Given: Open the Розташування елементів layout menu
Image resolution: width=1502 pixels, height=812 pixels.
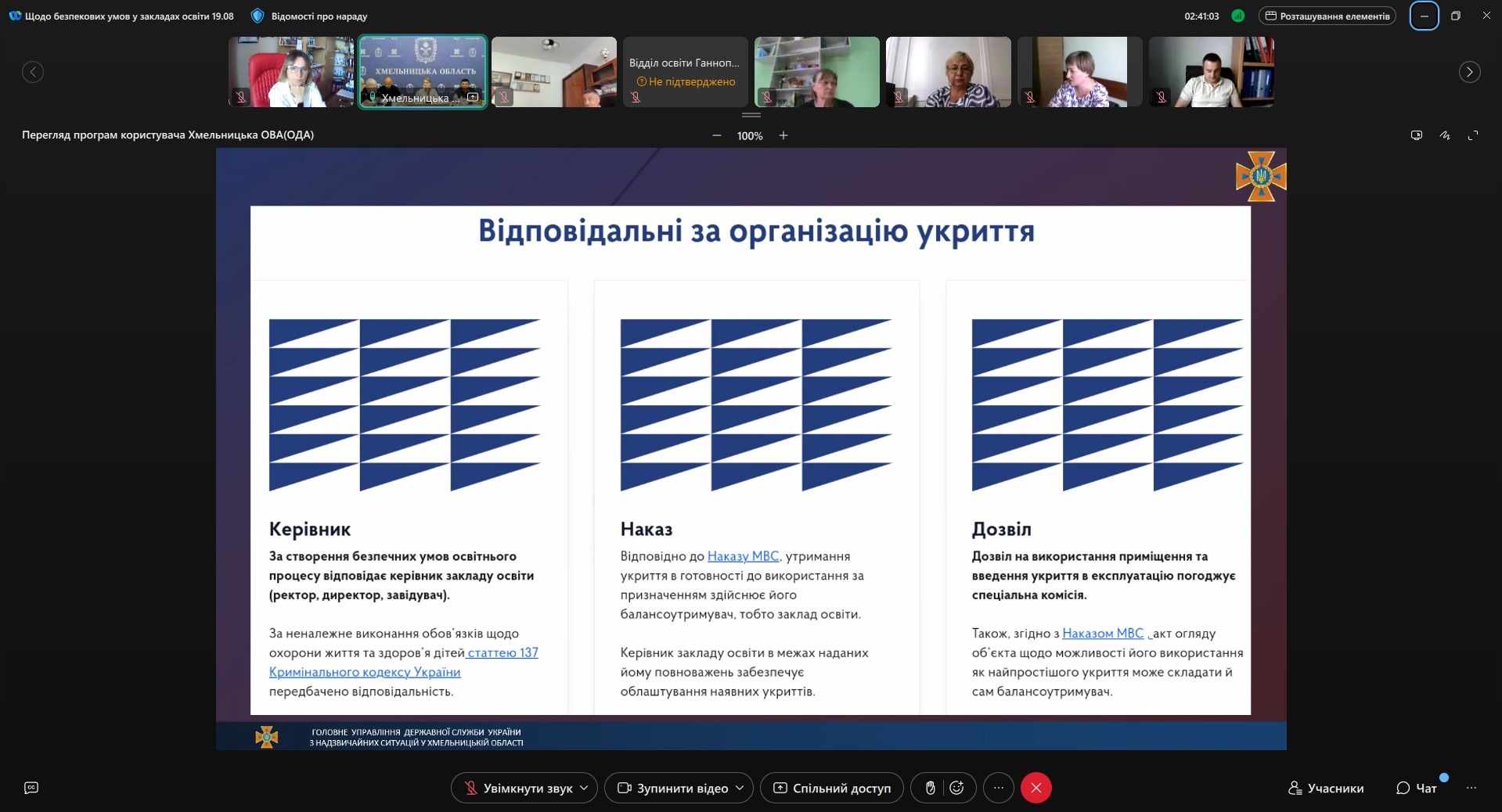Looking at the screenshot, I should coord(1327,16).
